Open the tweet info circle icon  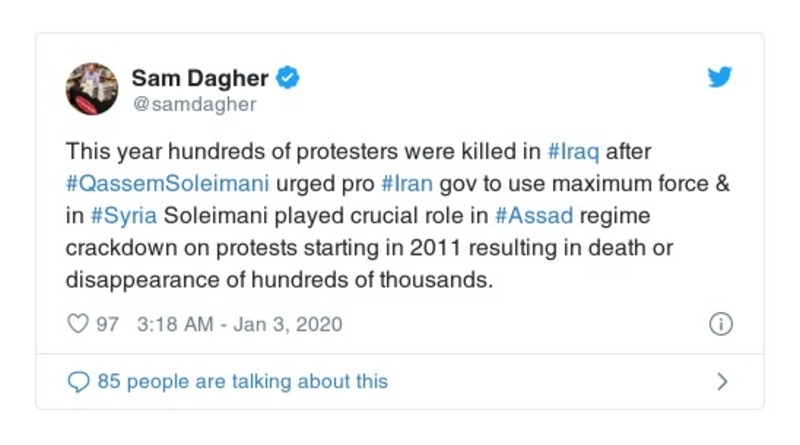pos(720,324)
